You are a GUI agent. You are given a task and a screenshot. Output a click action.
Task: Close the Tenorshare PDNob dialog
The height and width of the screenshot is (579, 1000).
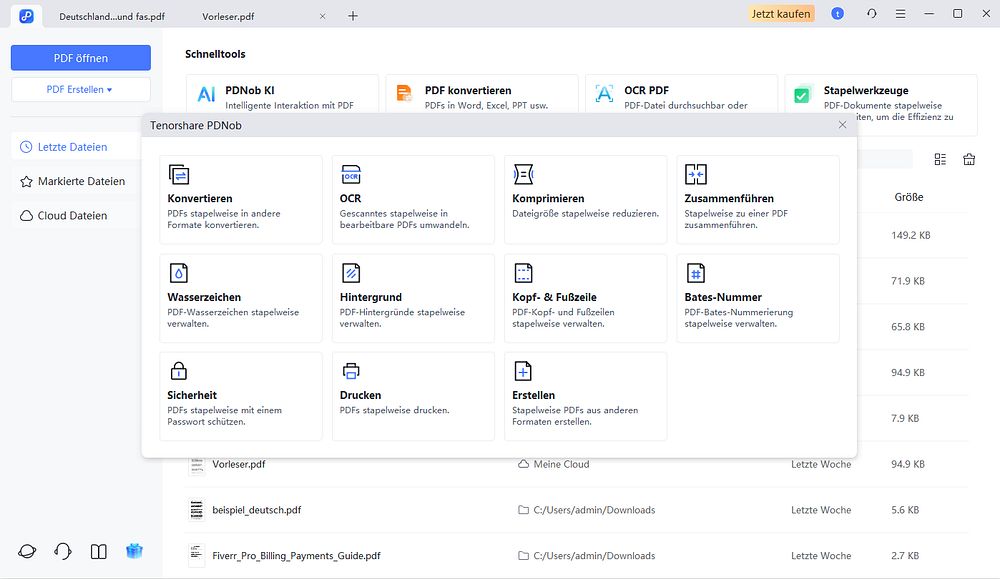842,125
